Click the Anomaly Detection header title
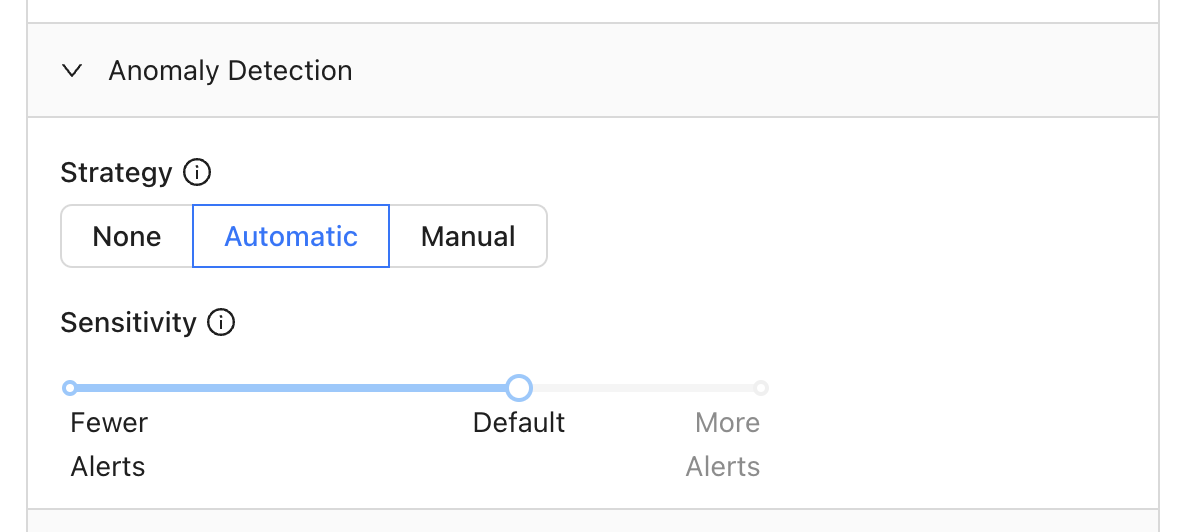This screenshot has width=1184, height=532. pos(230,71)
